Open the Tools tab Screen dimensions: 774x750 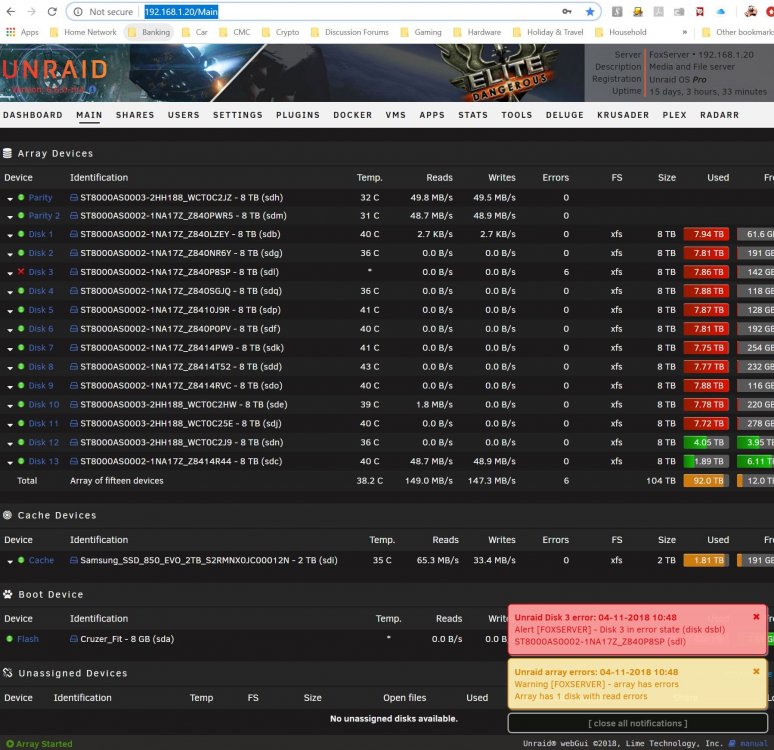point(517,115)
